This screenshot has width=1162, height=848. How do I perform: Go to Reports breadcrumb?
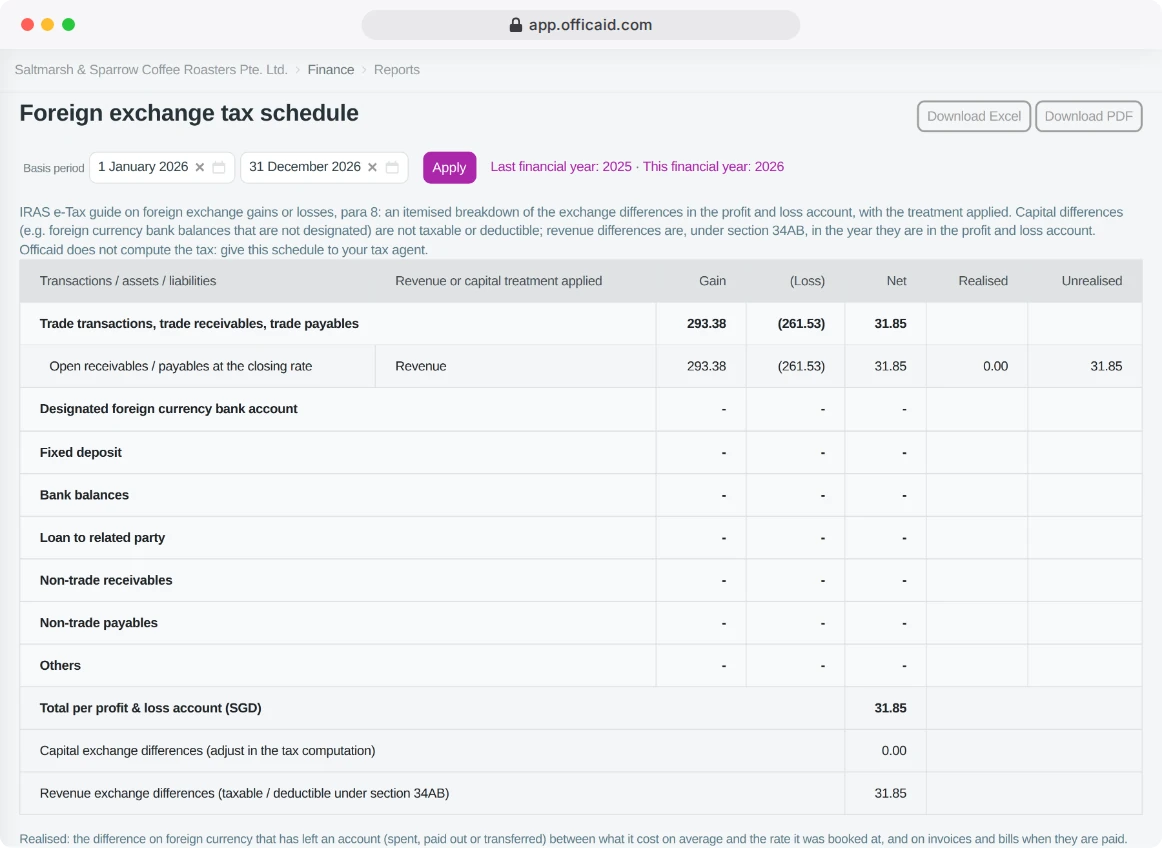[396, 70]
